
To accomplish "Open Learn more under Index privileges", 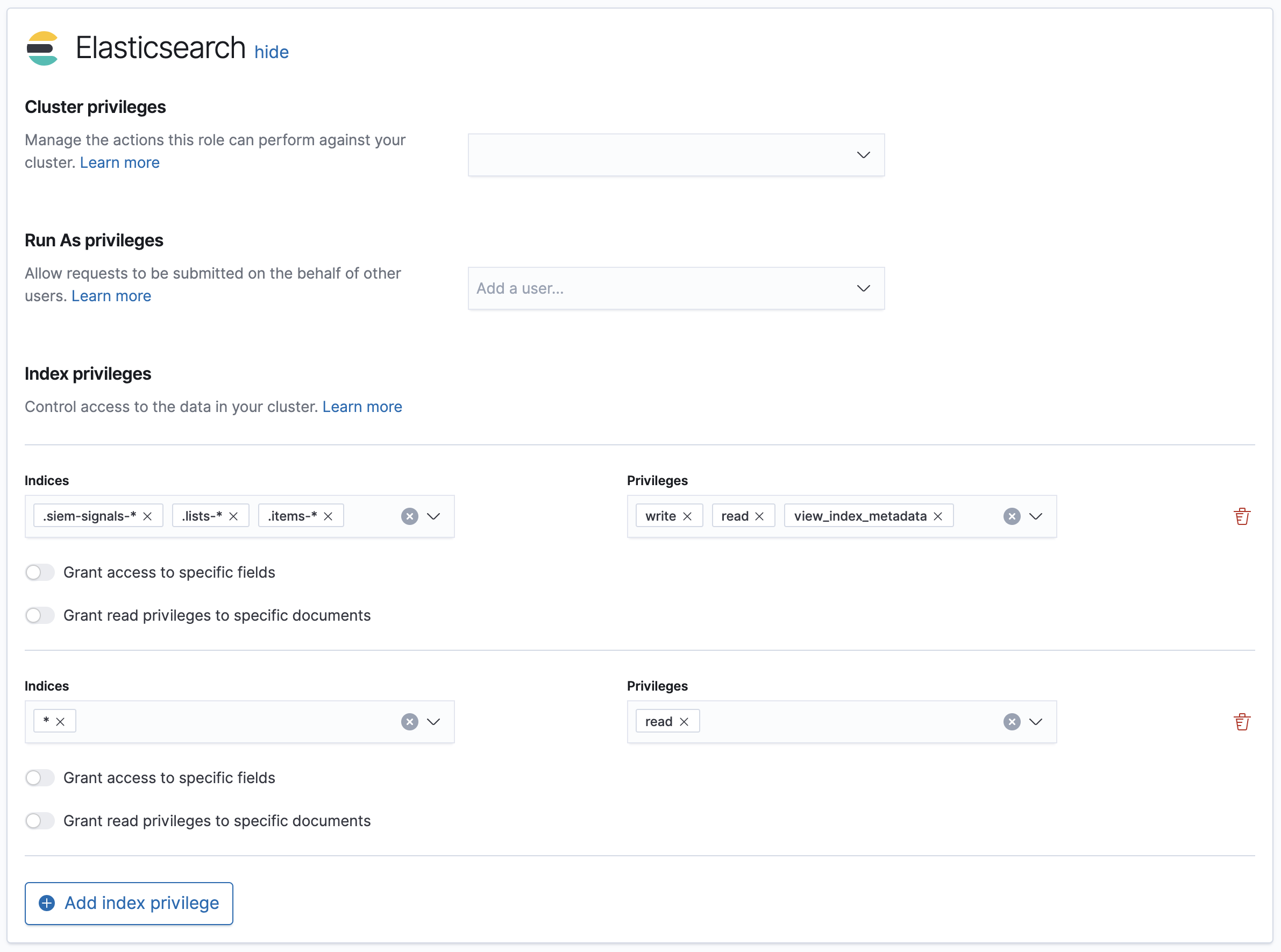I will pos(362,407).
